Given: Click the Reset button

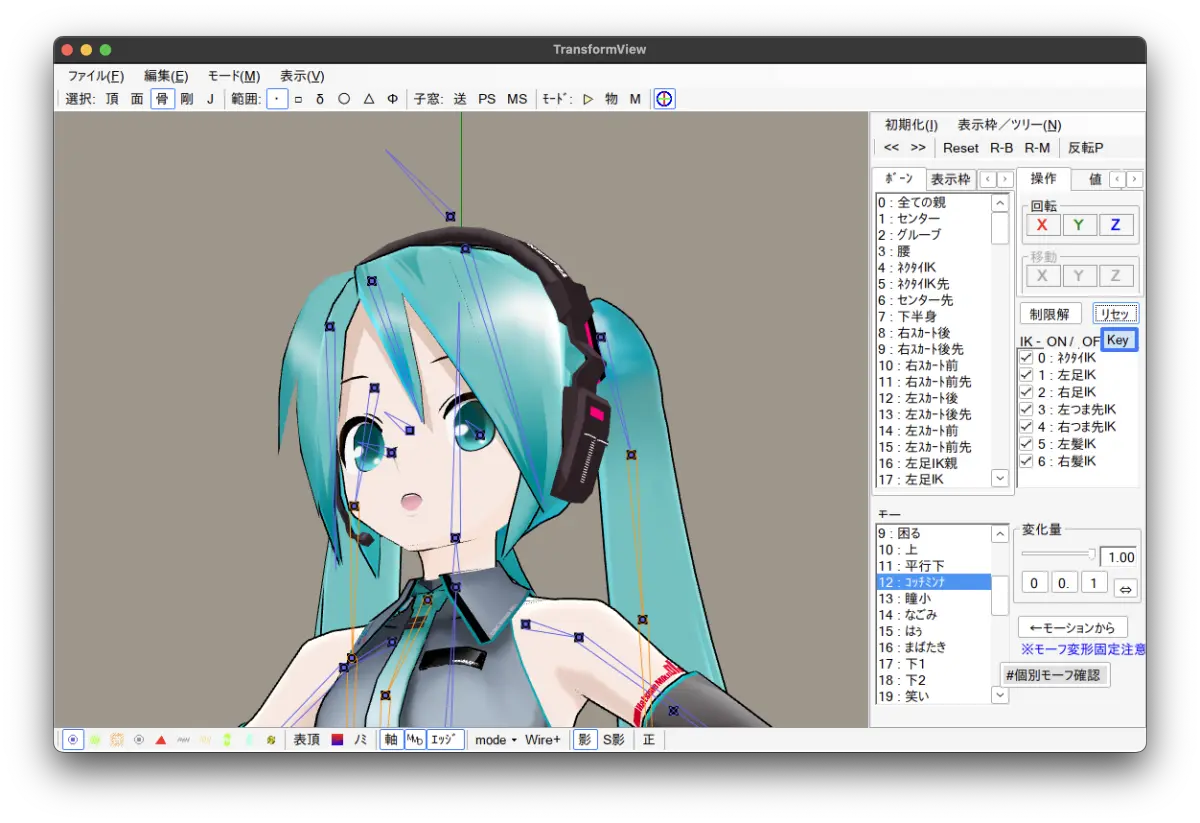Looking at the screenshot, I should click(x=961, y=148).
